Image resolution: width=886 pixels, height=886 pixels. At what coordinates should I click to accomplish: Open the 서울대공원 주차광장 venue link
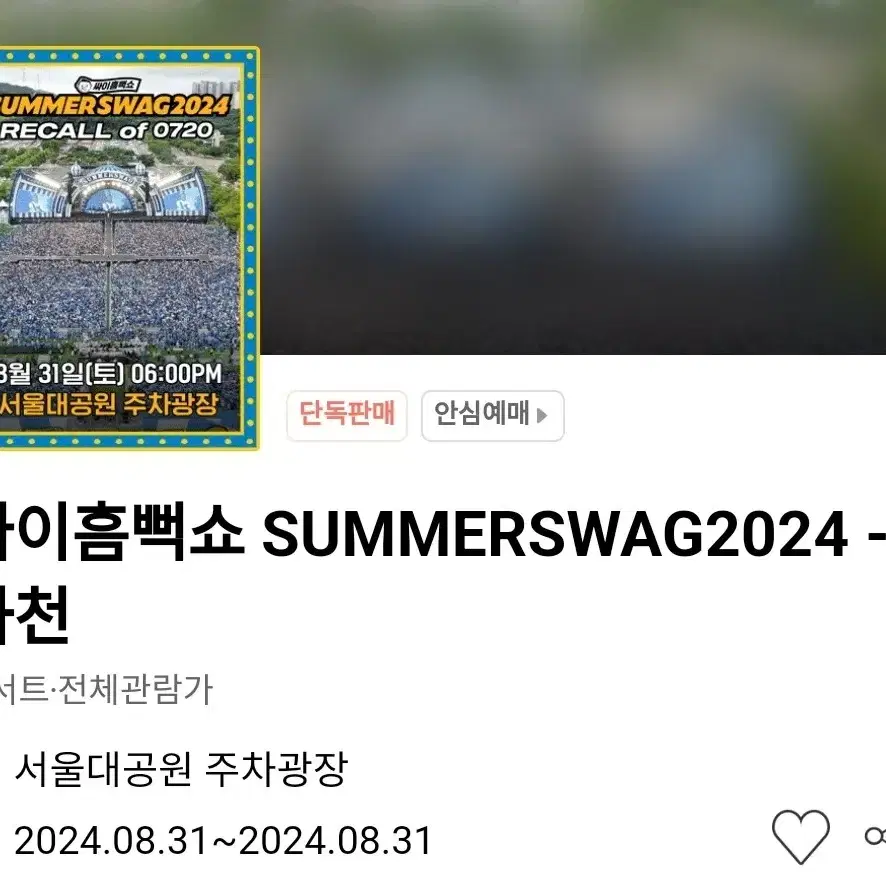coord(181,768)
